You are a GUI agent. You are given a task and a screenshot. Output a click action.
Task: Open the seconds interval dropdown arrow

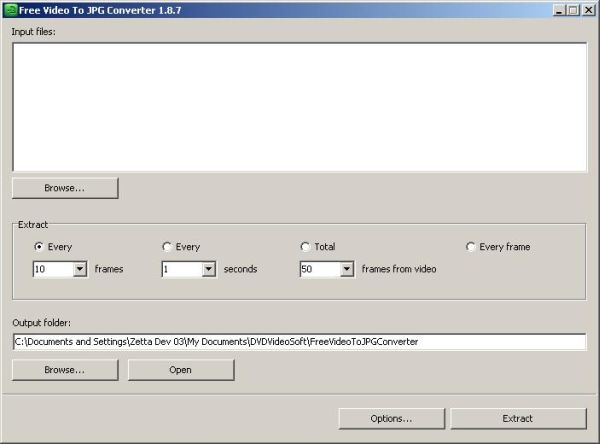[x=208, y=269]
